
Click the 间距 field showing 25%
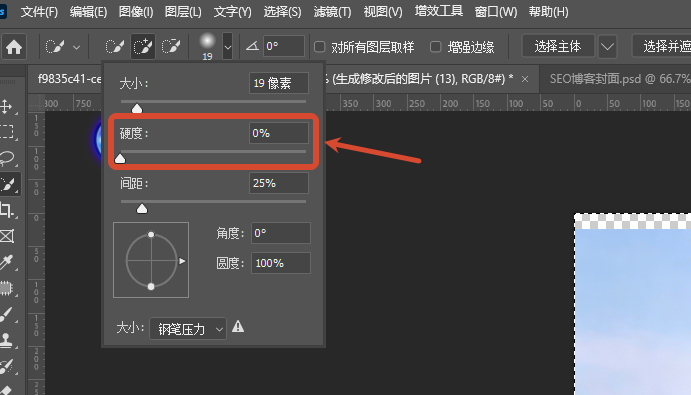(x=279, y=183)
